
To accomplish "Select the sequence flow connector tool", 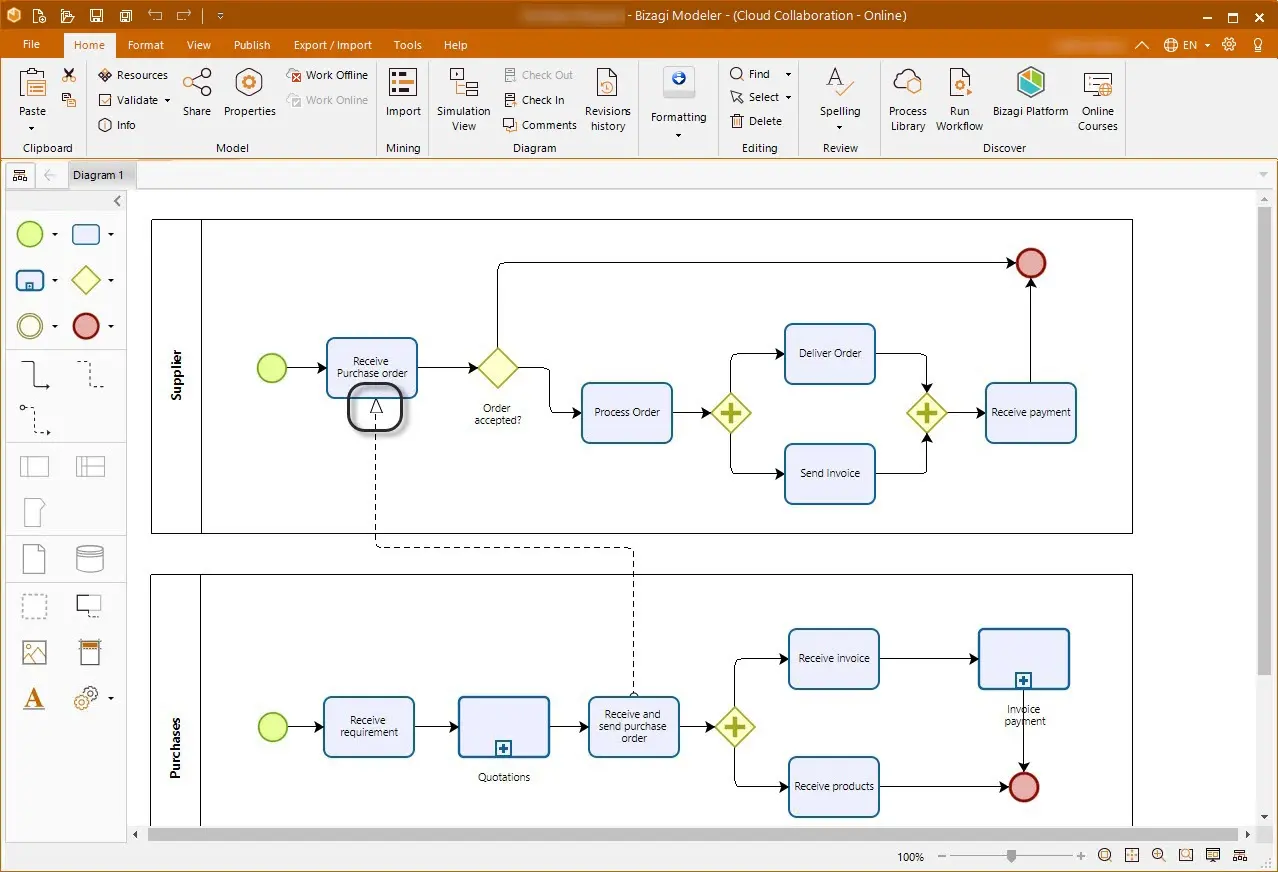I will point(35,375).
